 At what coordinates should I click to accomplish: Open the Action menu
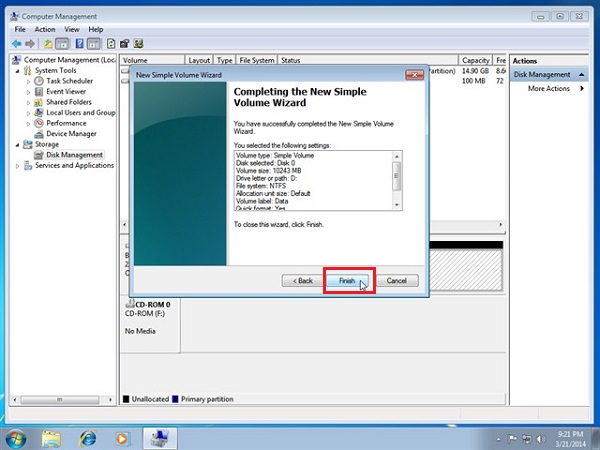[44, 29]
